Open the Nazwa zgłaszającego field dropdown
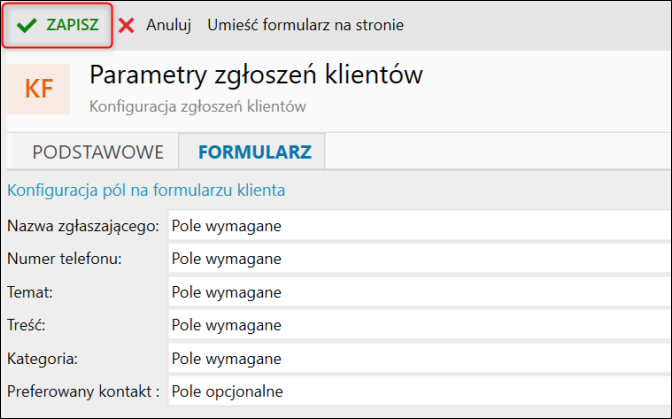 419,226
